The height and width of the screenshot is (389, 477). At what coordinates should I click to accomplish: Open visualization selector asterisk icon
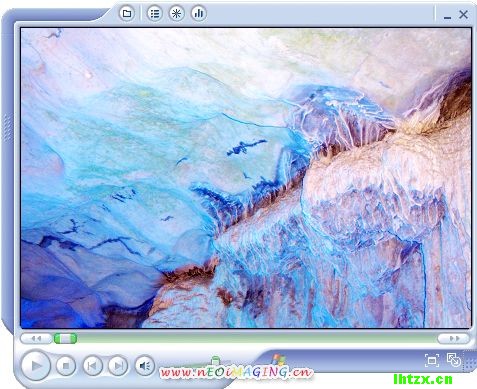coord(176,14)
